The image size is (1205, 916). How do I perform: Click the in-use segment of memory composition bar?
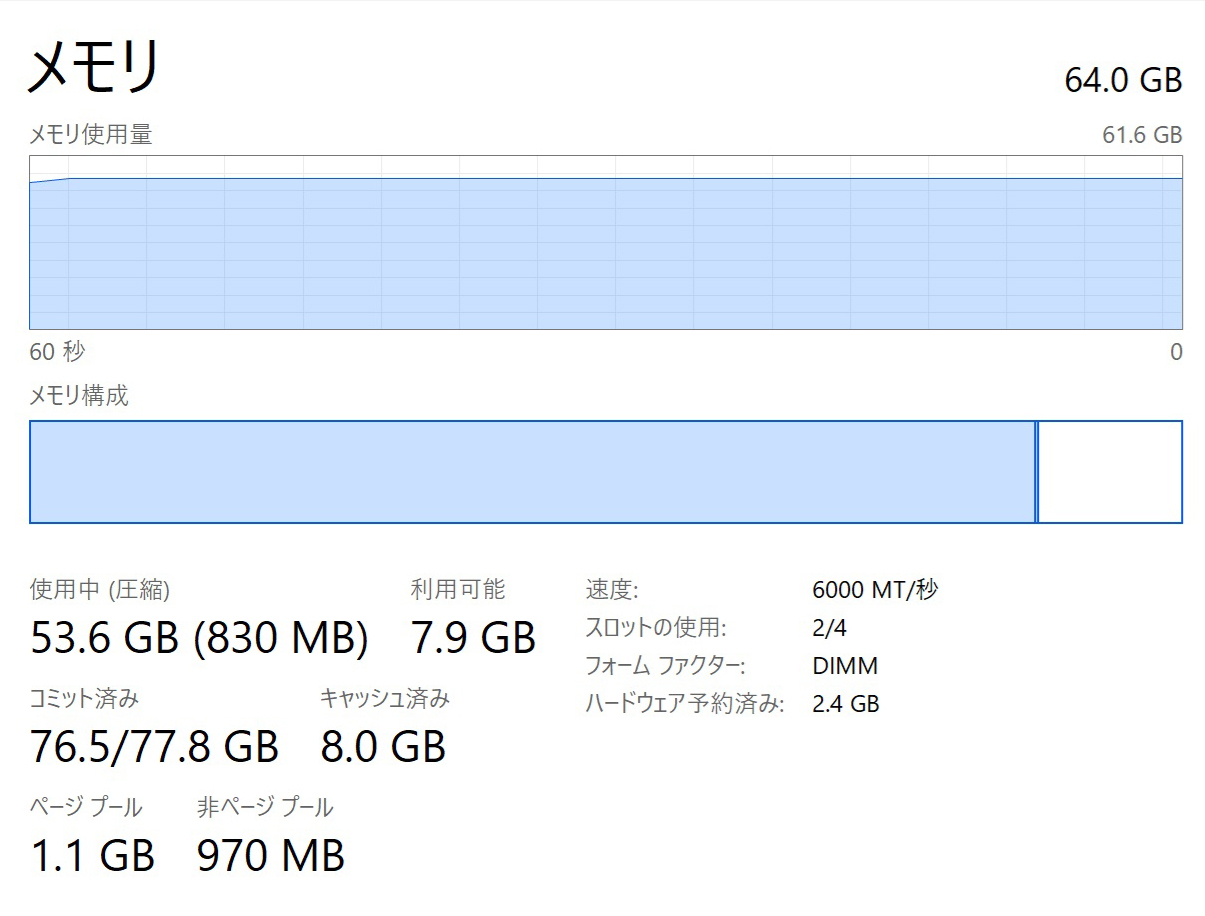532,472
